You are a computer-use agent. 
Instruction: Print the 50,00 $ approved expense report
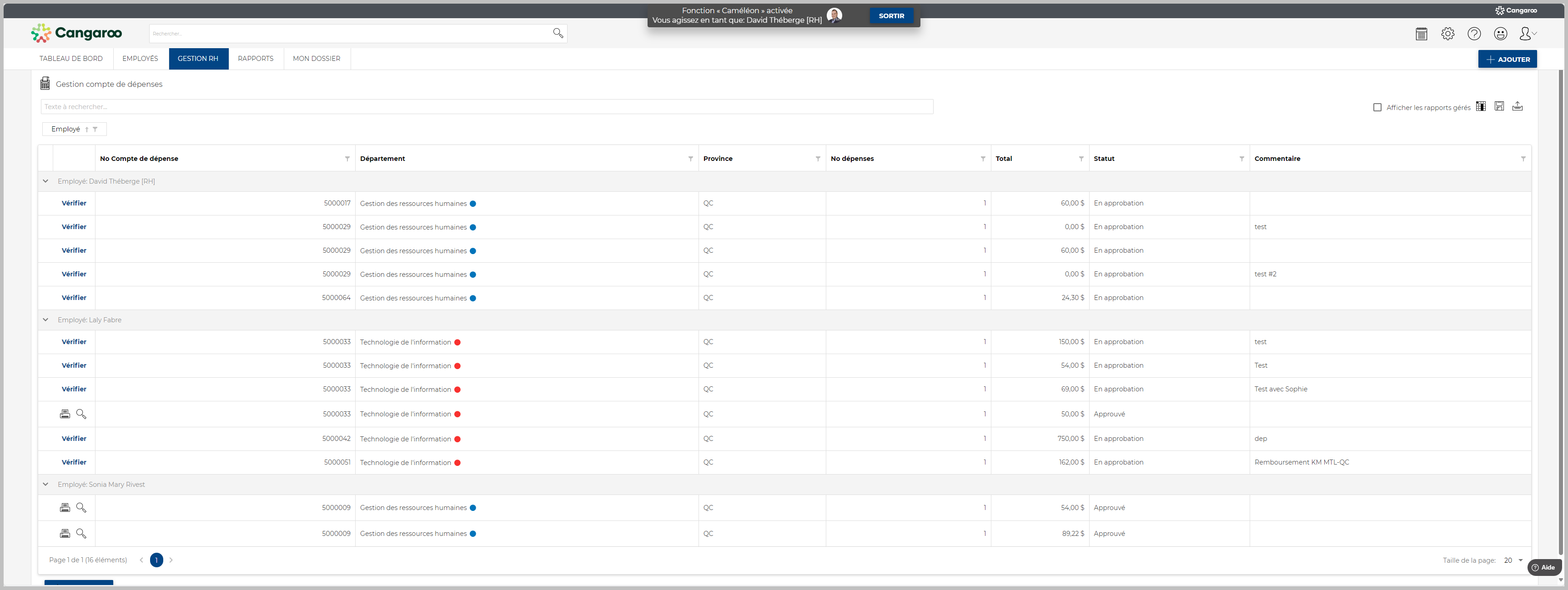tap(65, 414)
